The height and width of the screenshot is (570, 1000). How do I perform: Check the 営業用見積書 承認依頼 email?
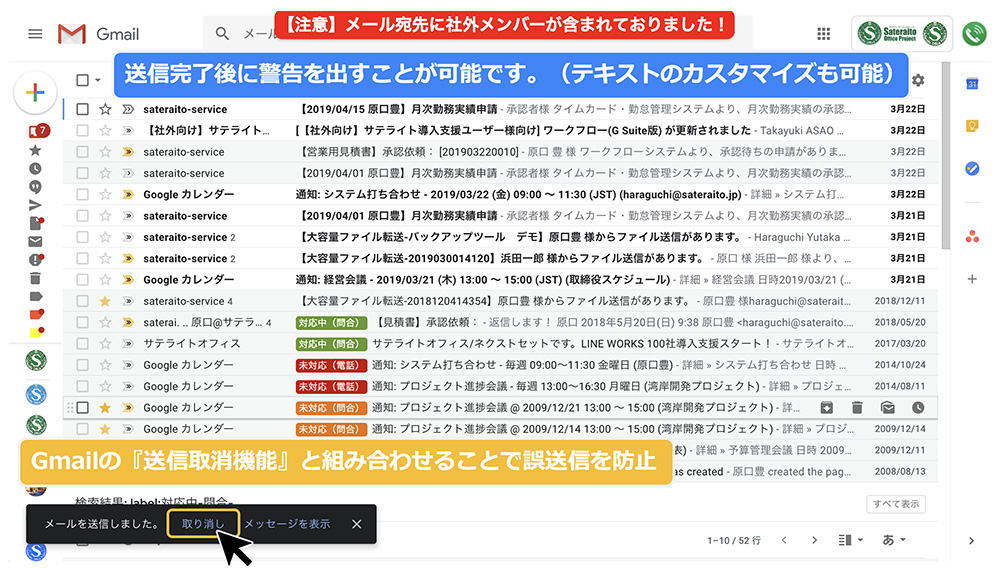click(x=82, y=152)
